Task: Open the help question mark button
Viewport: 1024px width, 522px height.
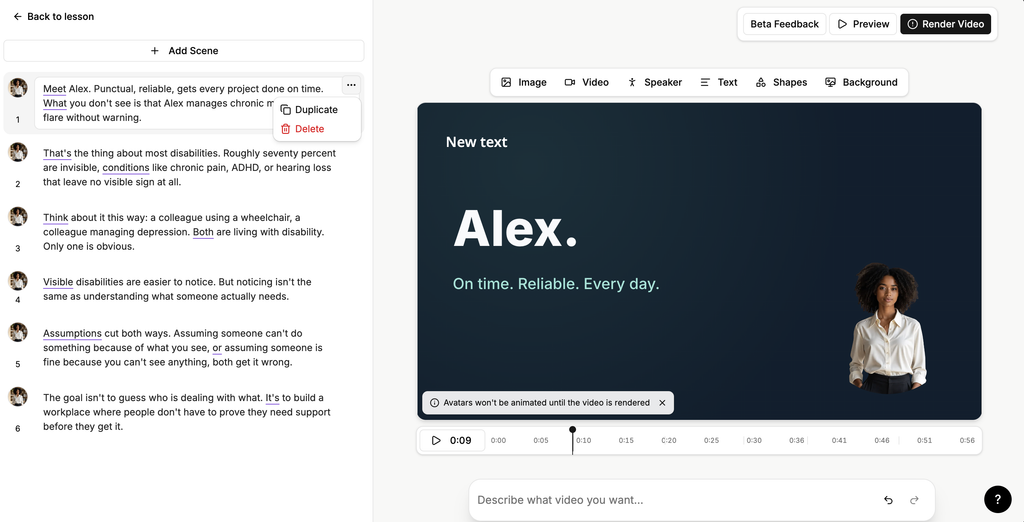Action: (x=997, y=499)
